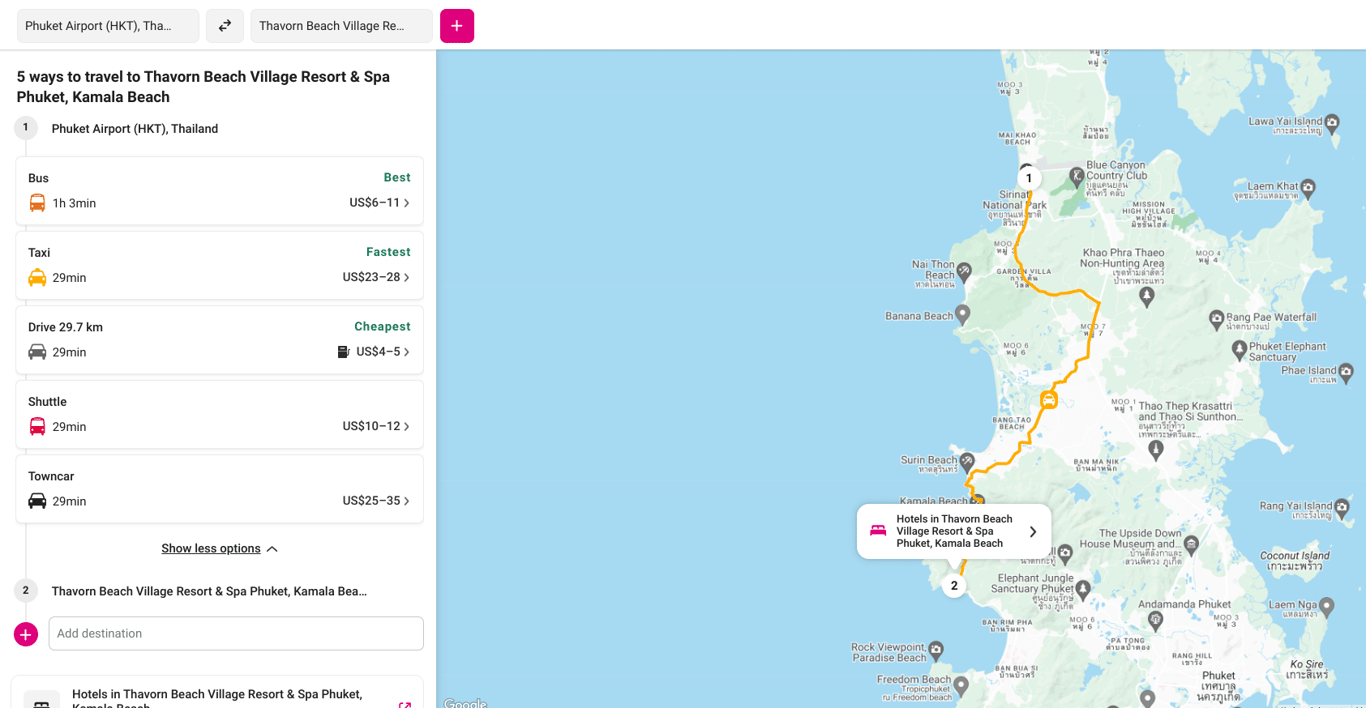Open Taxi option chevron at US$23–28
Image resolution: width=1366 pixels, height=708 pixels.
pyautogui.click(x=406, y=277)
